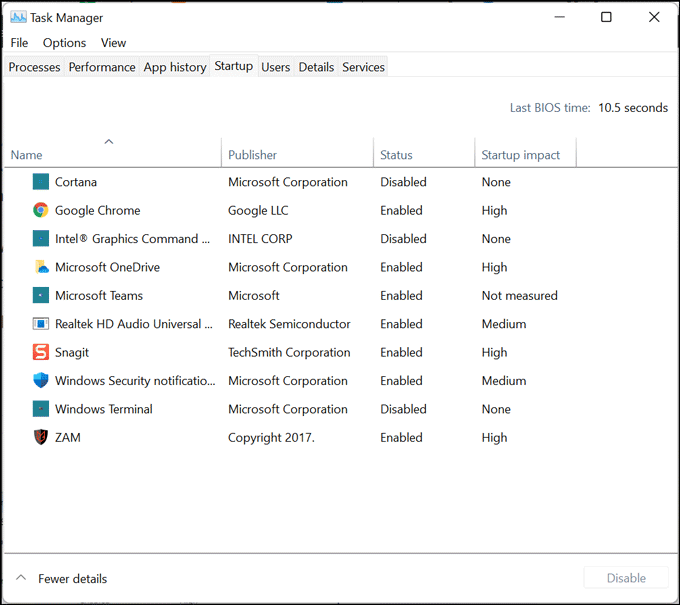Switch to the Processes tab

[34, 67]
